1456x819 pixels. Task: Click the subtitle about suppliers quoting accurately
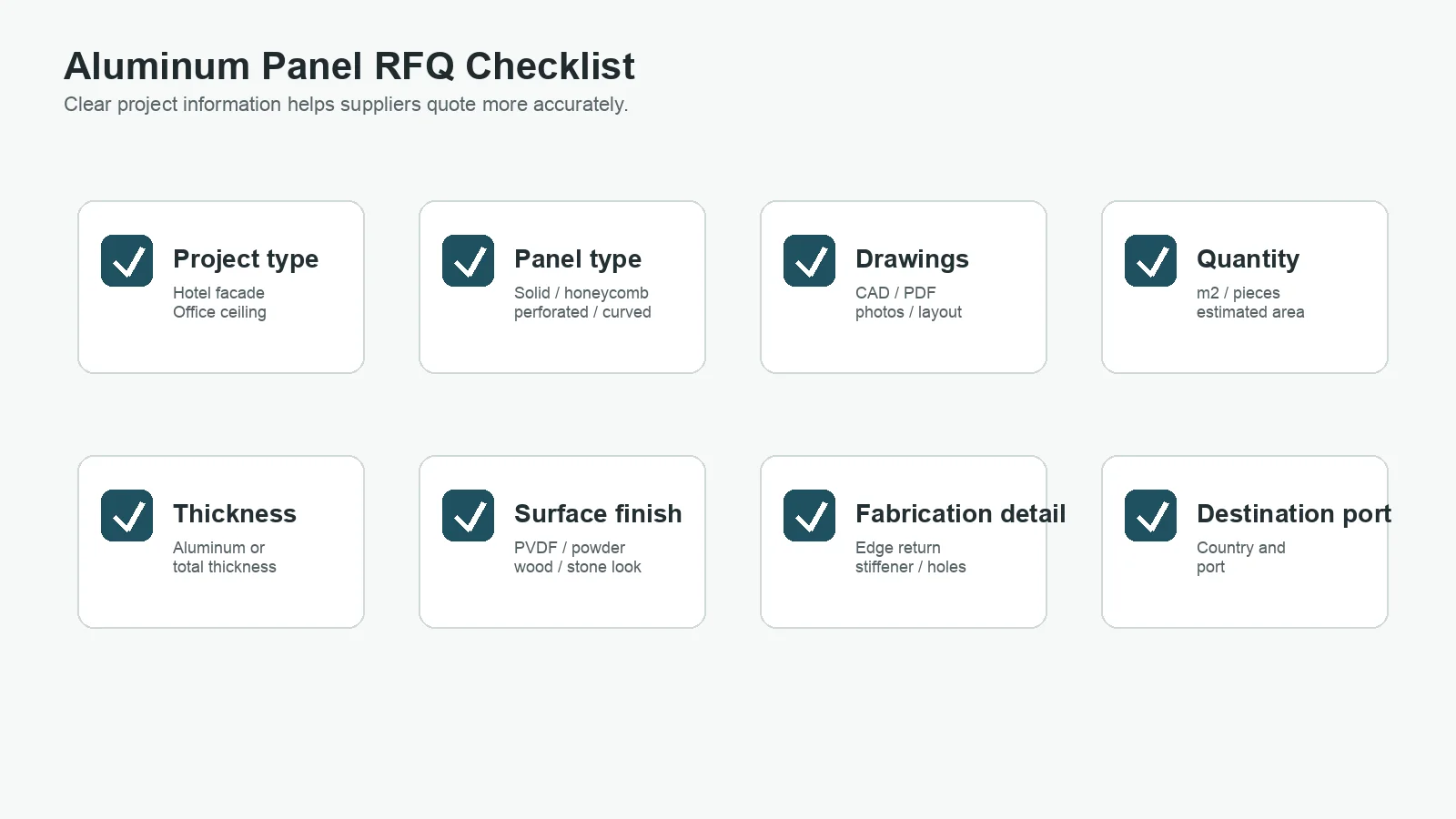pos(346,105)
